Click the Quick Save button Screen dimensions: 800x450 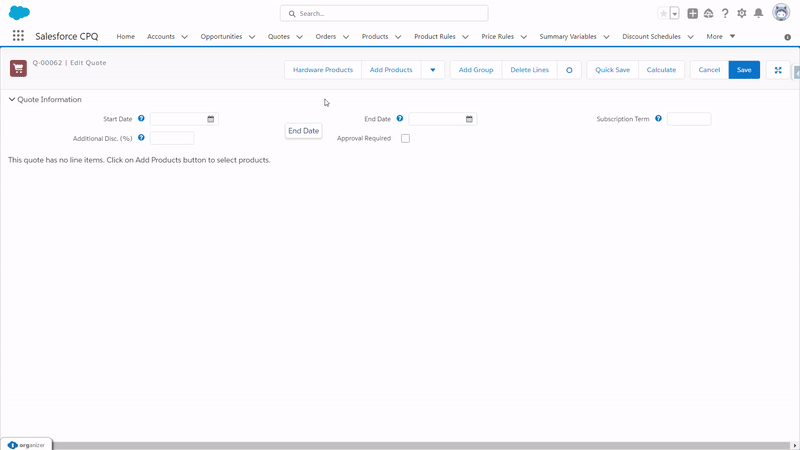pyautogui.click(x=612, y=70)
